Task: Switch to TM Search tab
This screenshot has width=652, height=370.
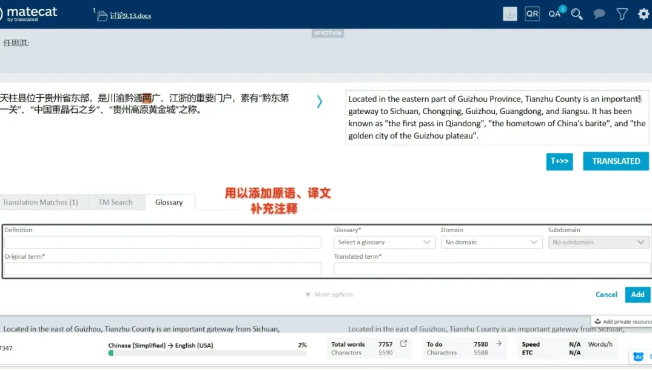Action: tap(116, 202)
